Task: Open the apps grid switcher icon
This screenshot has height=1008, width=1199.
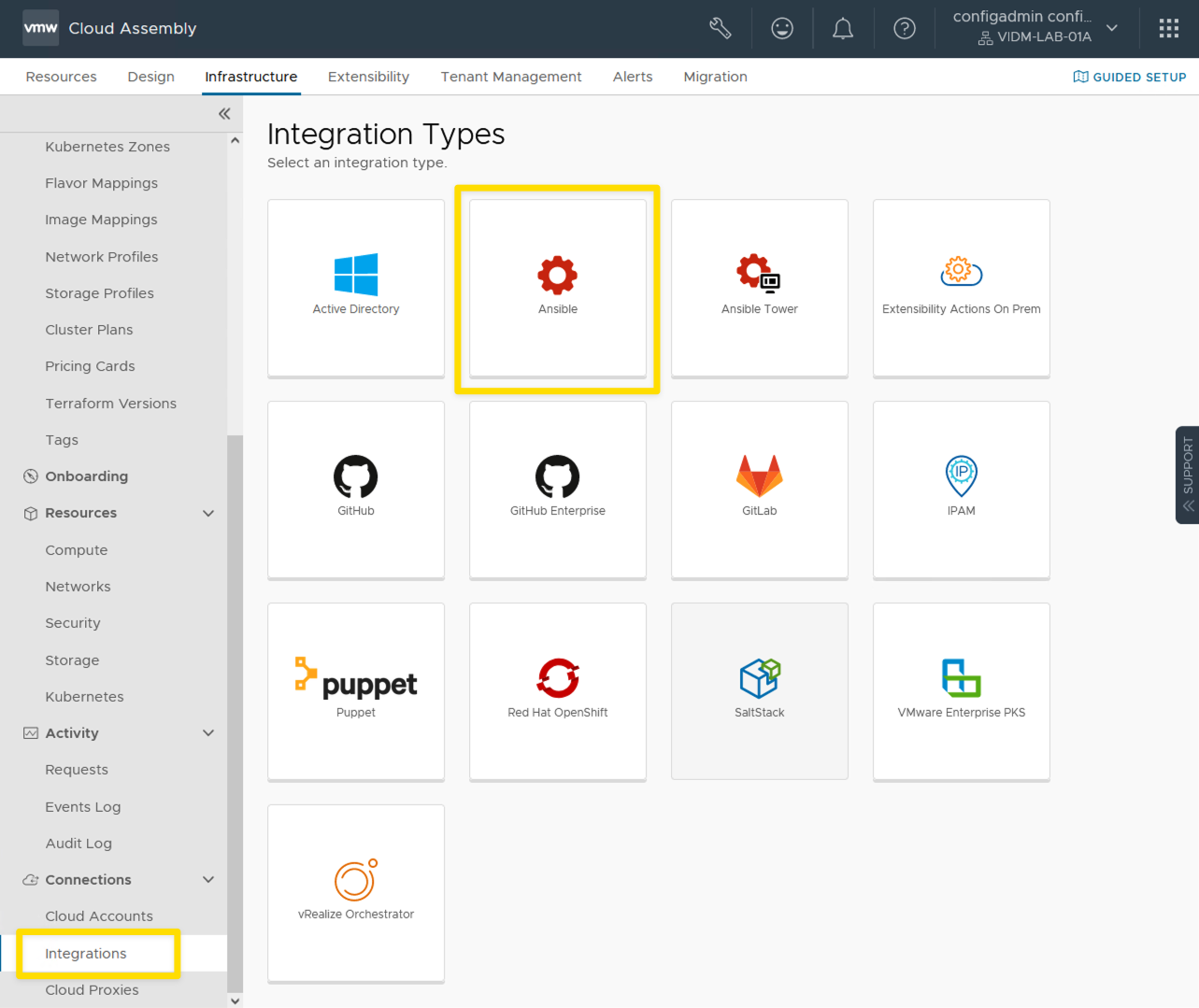Action: 1168,29
